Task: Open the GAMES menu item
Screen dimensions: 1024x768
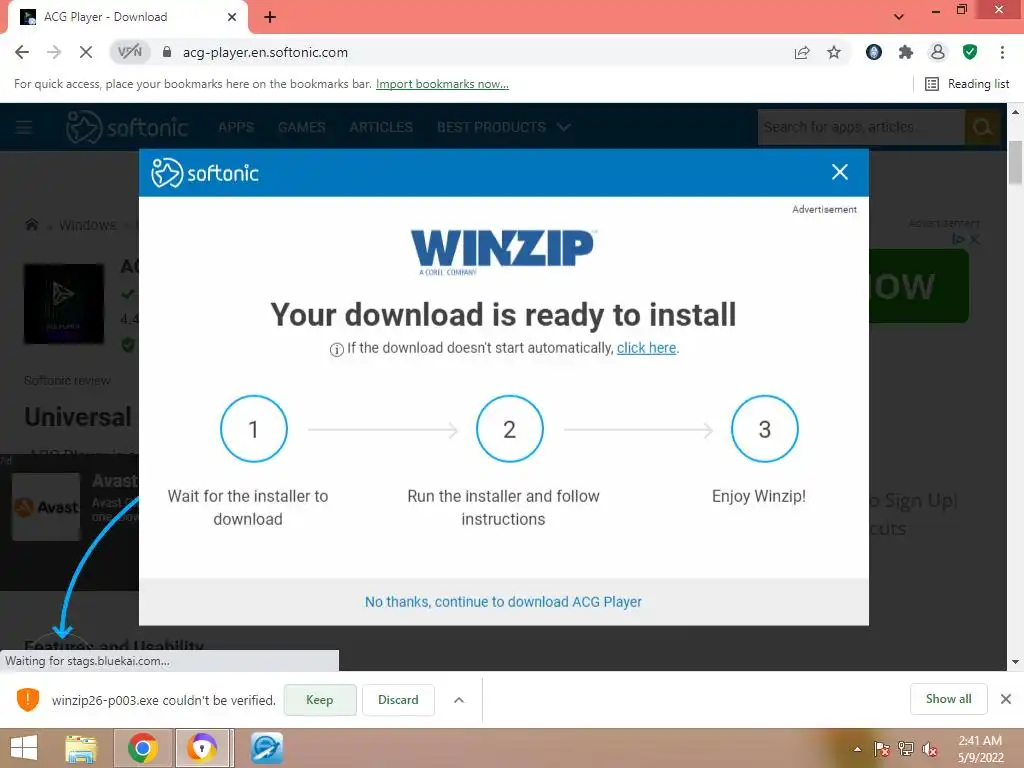Action: [301, 127]
